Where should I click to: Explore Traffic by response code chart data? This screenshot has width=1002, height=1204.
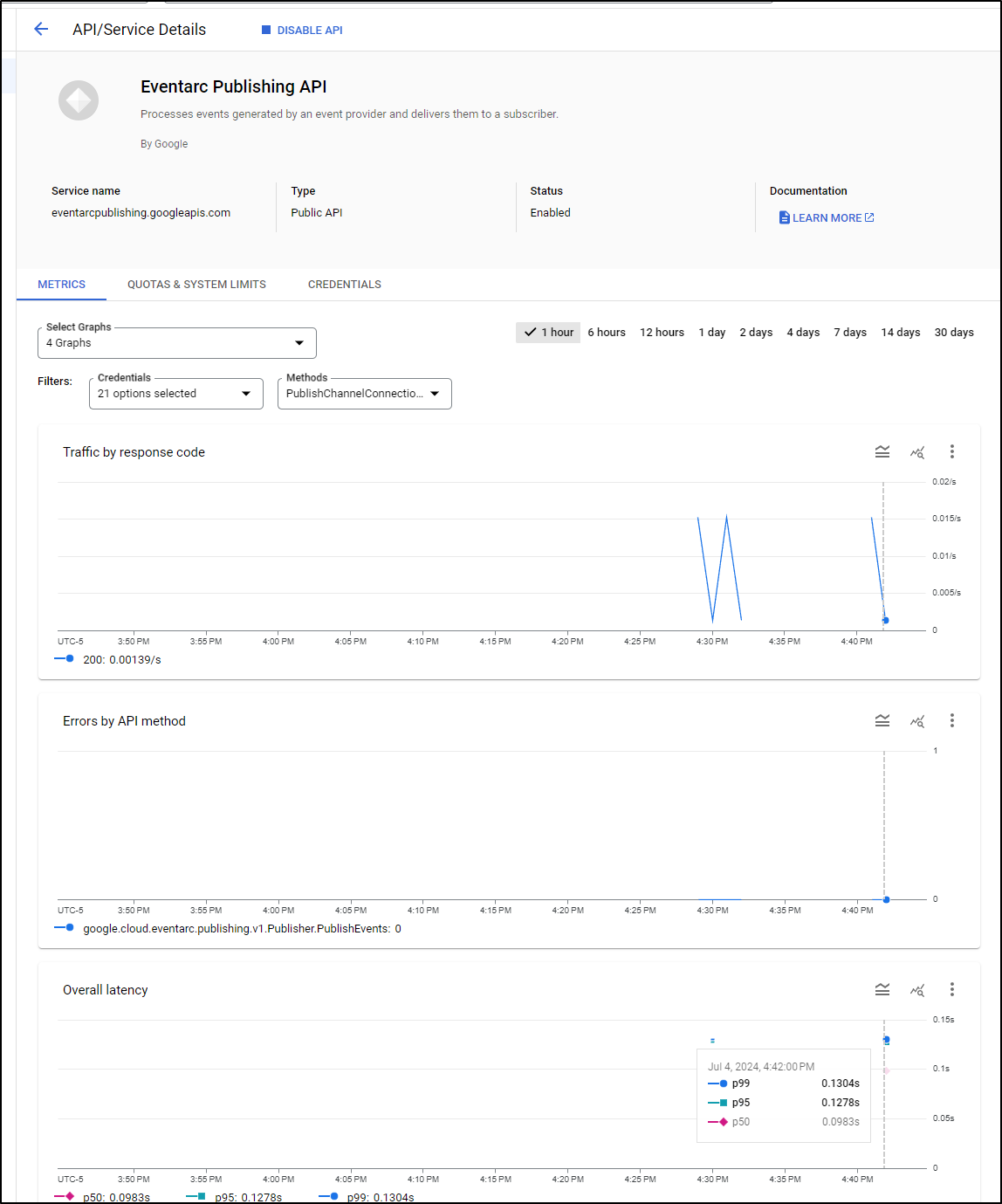click(x=917, y=451)
